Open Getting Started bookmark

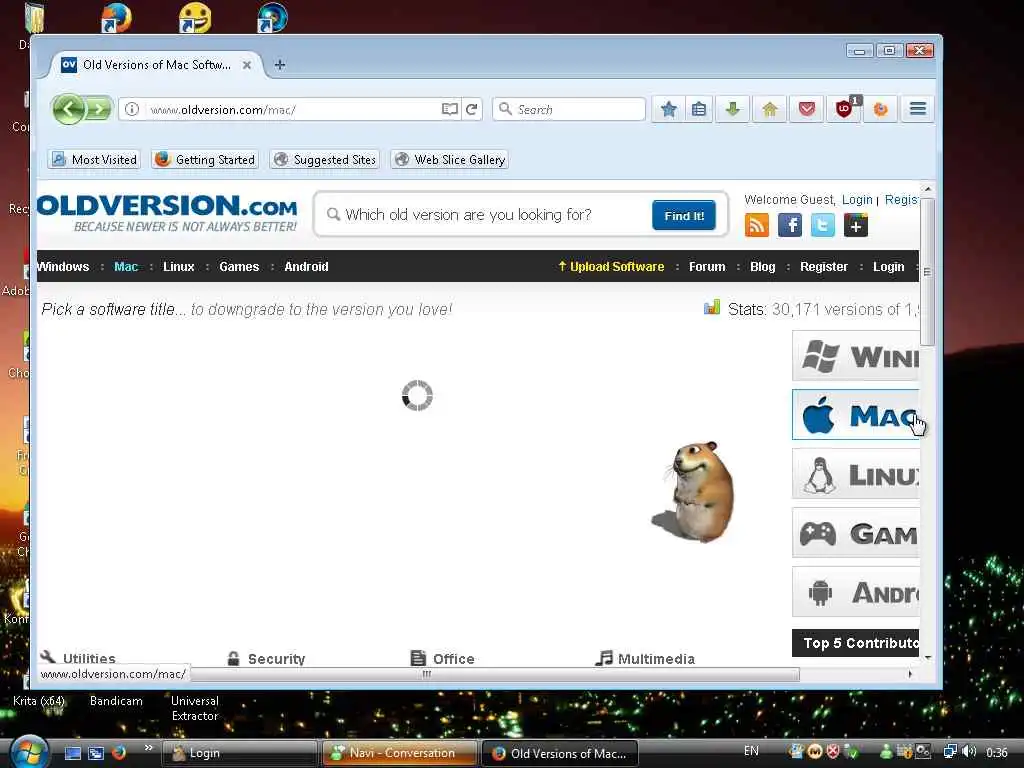tap(206, 159)
